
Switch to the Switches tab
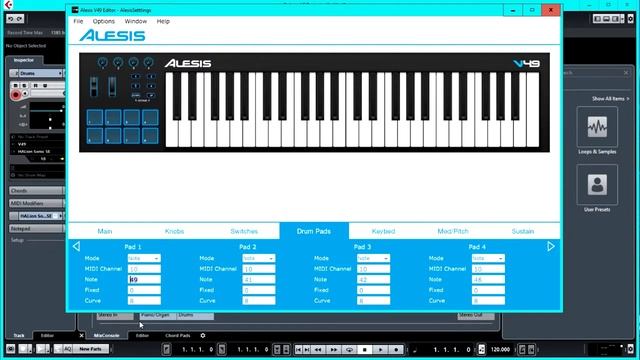coord(244,231)
